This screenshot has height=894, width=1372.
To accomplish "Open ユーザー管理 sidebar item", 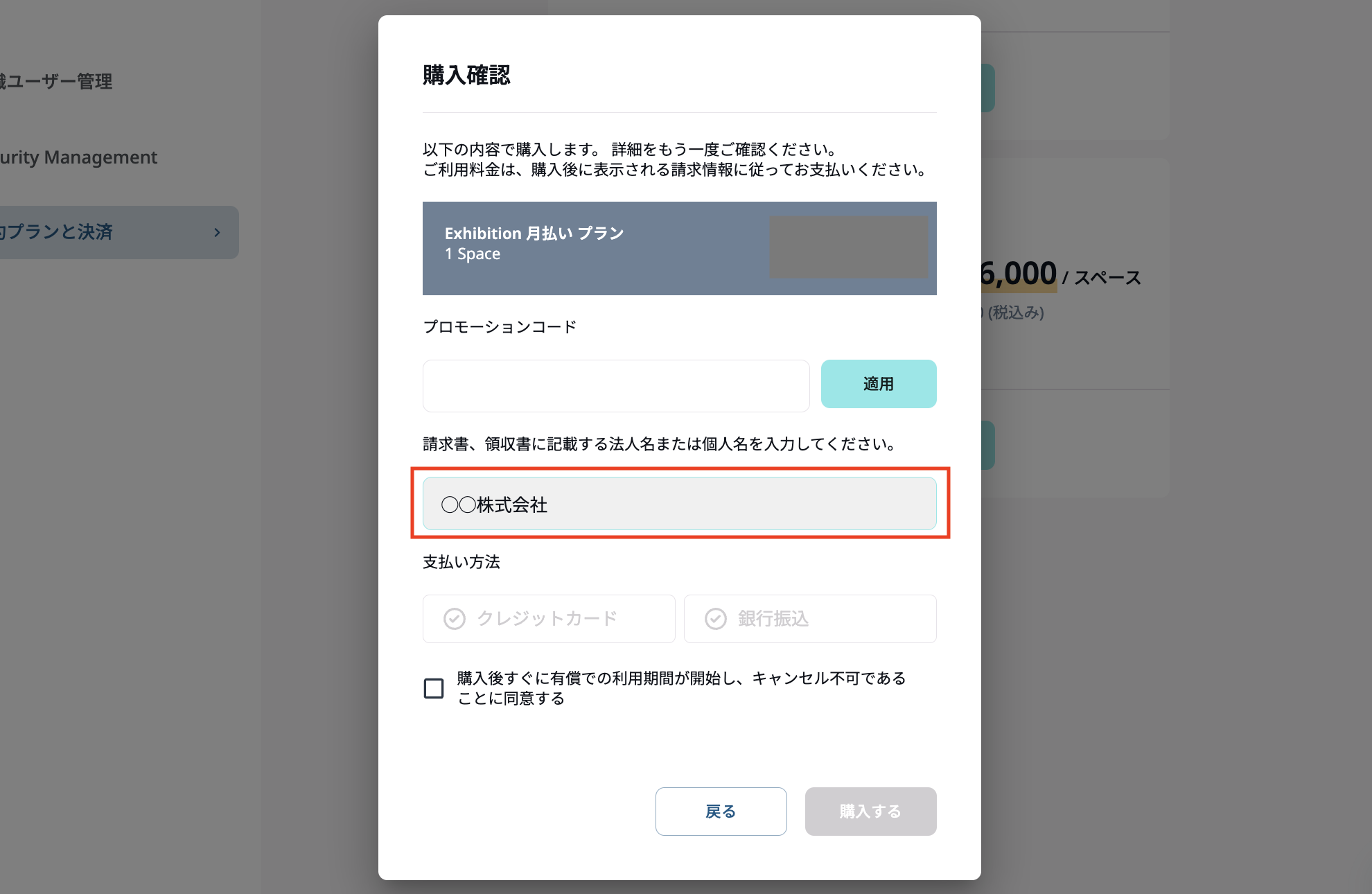I will (56, 82).
